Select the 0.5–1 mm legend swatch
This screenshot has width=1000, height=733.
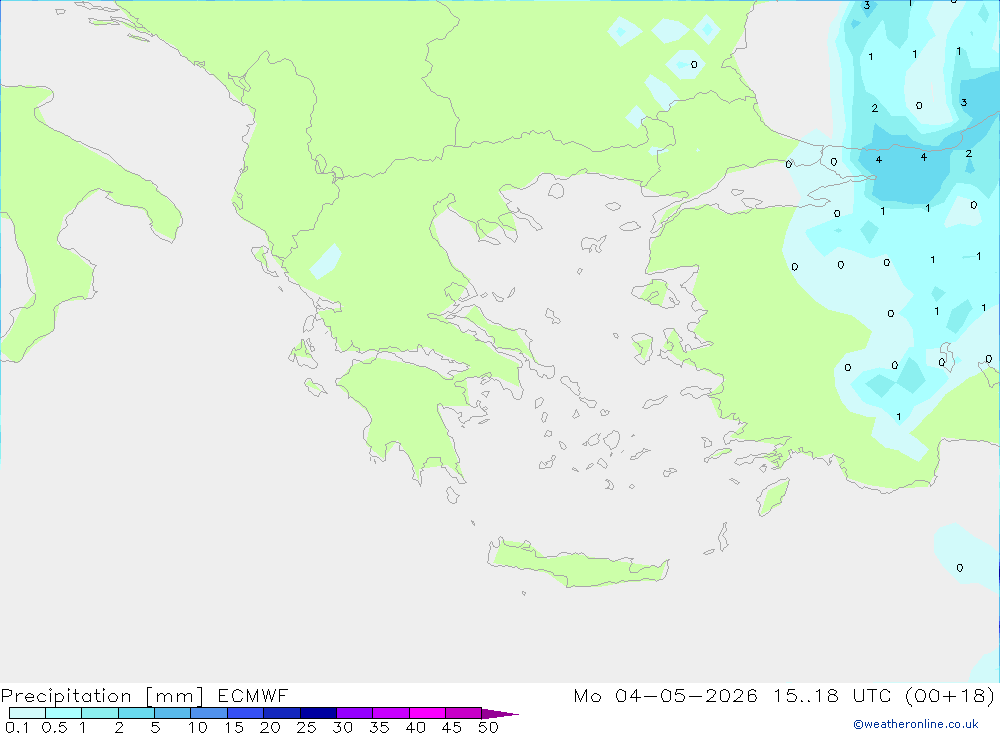pos(64,713)
